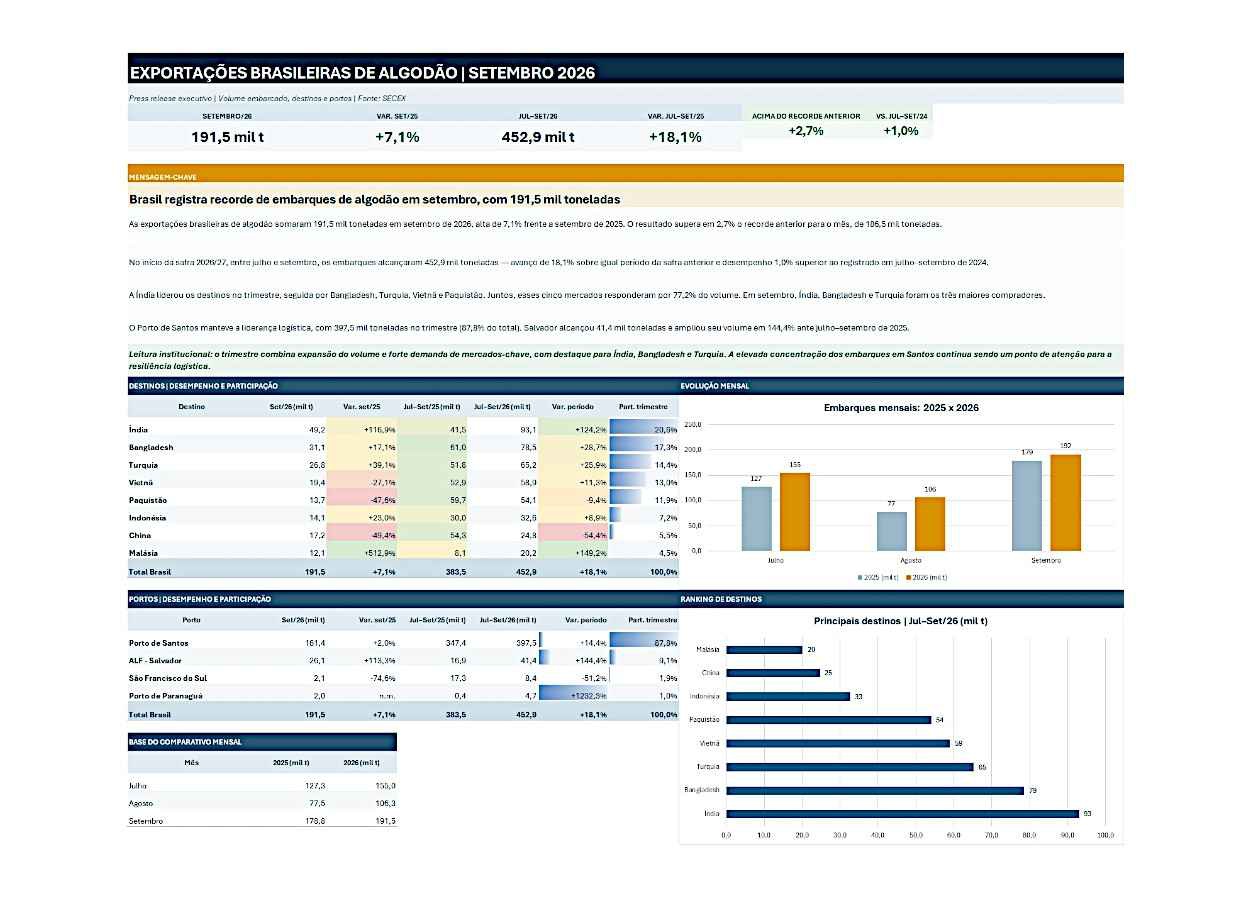Select the Índia bar in ranking chart

tap(902, 813)
